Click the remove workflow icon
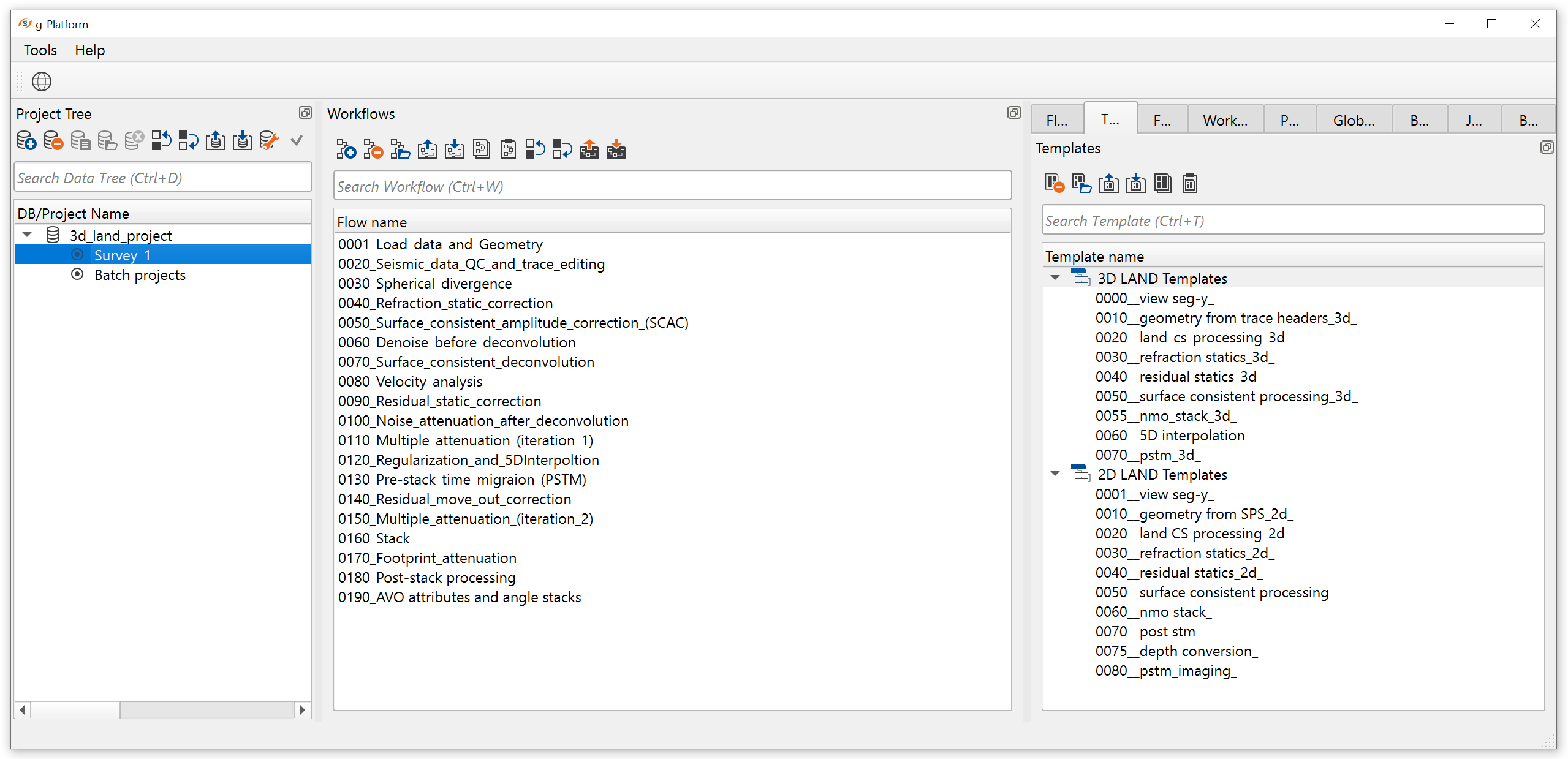This screenshot has height=759, width=1568. pos(373,149)
